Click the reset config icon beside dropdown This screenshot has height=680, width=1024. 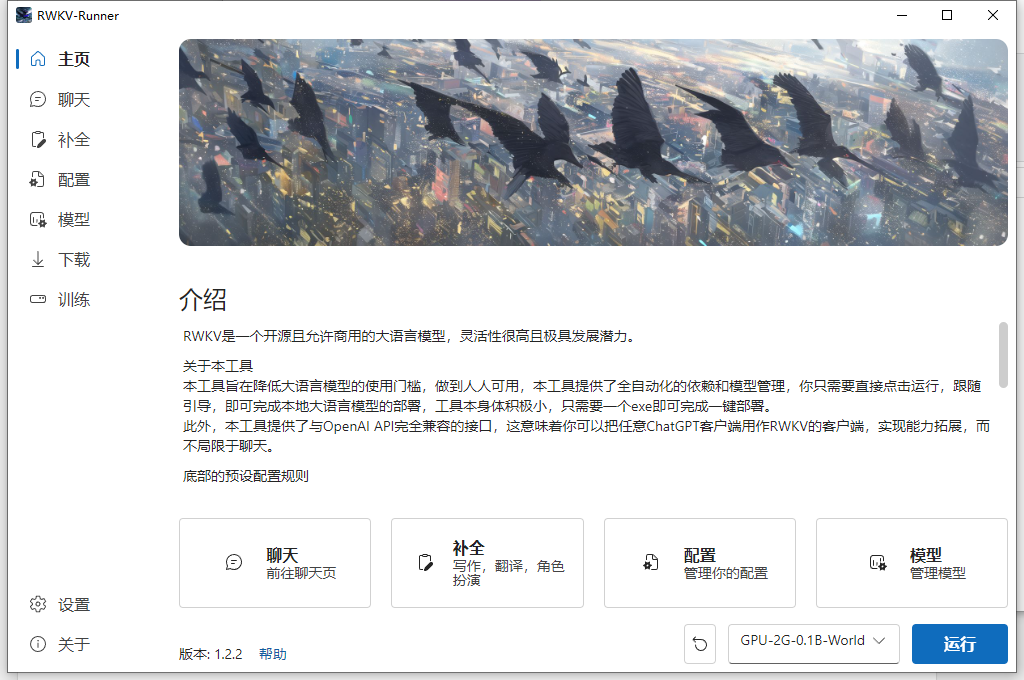point(699,644)
